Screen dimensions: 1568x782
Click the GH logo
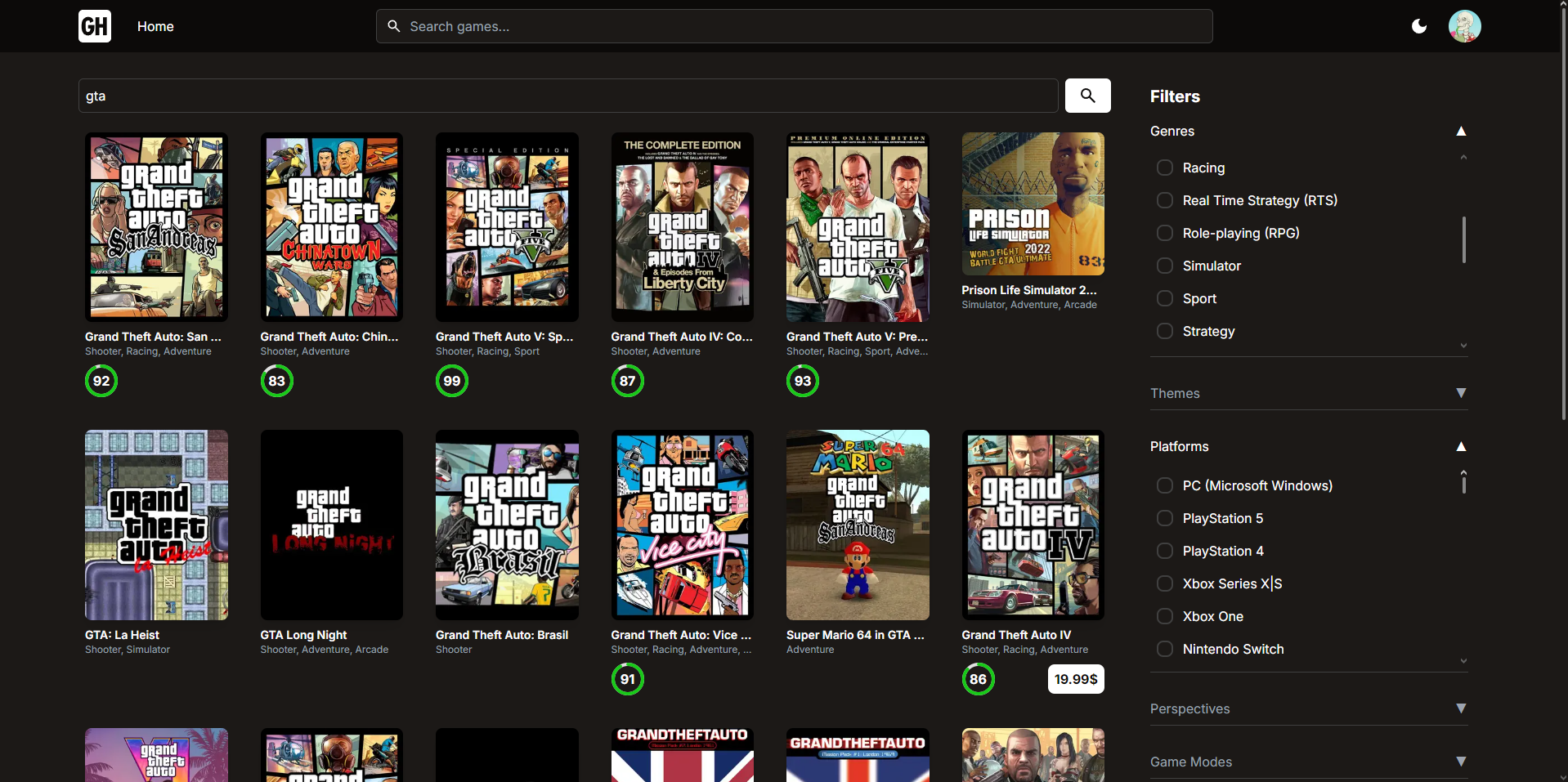[94, 25]
